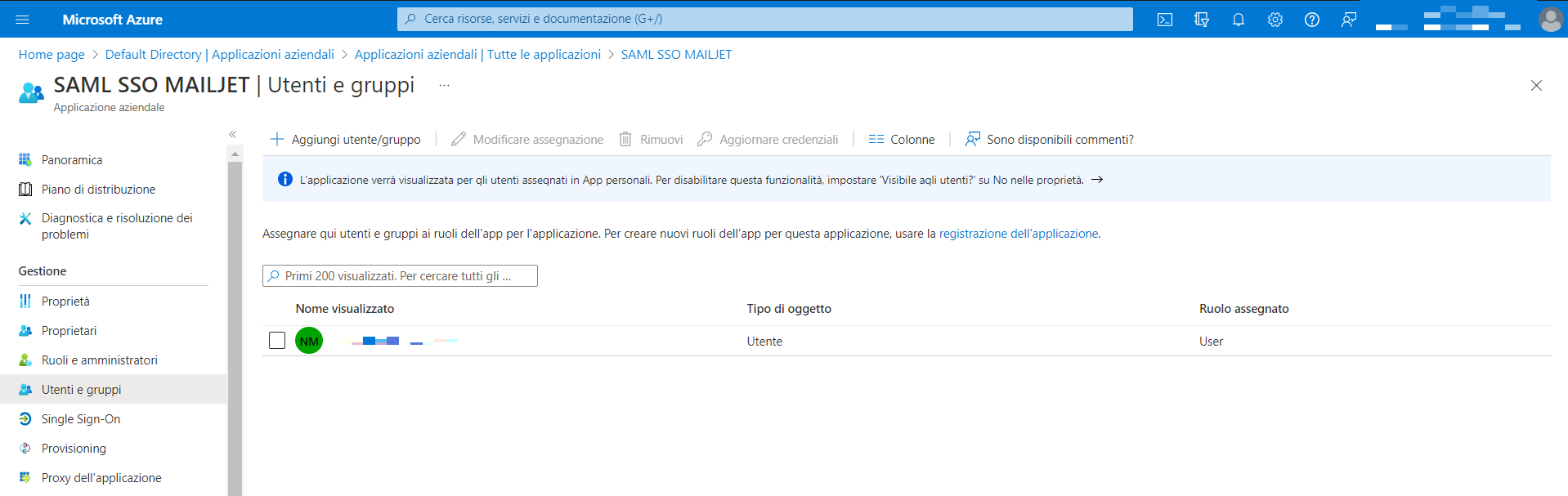
Task: Open portal settings gear
Action: coord(1275,20)
